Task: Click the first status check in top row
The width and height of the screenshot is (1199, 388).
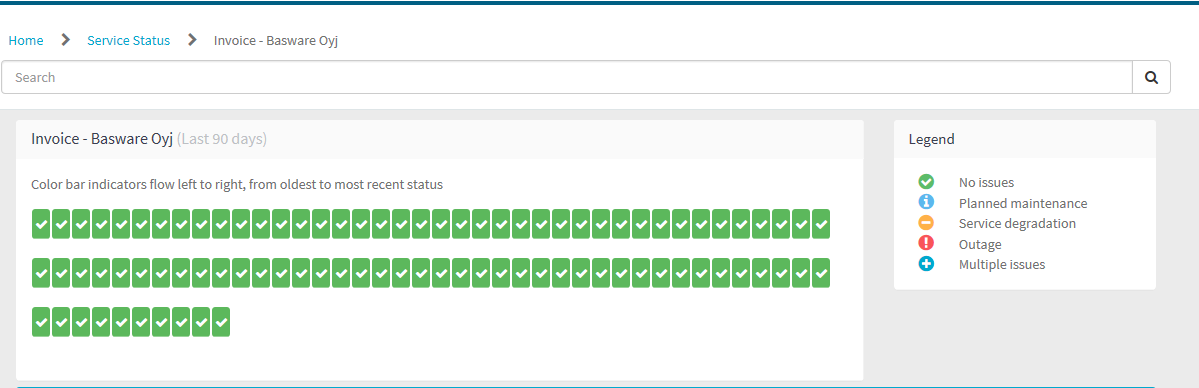Action: 41,223
